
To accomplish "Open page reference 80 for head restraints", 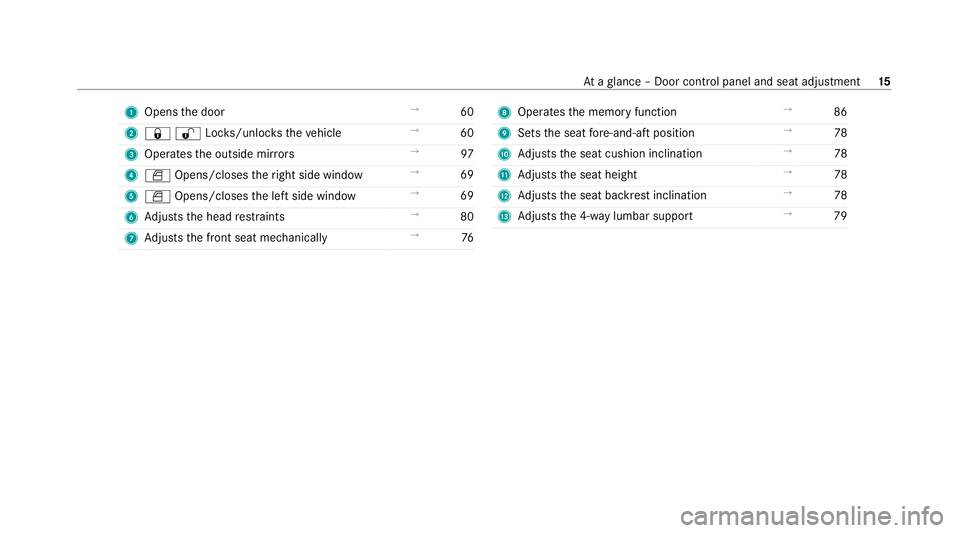I will click(x=467, y=217).
